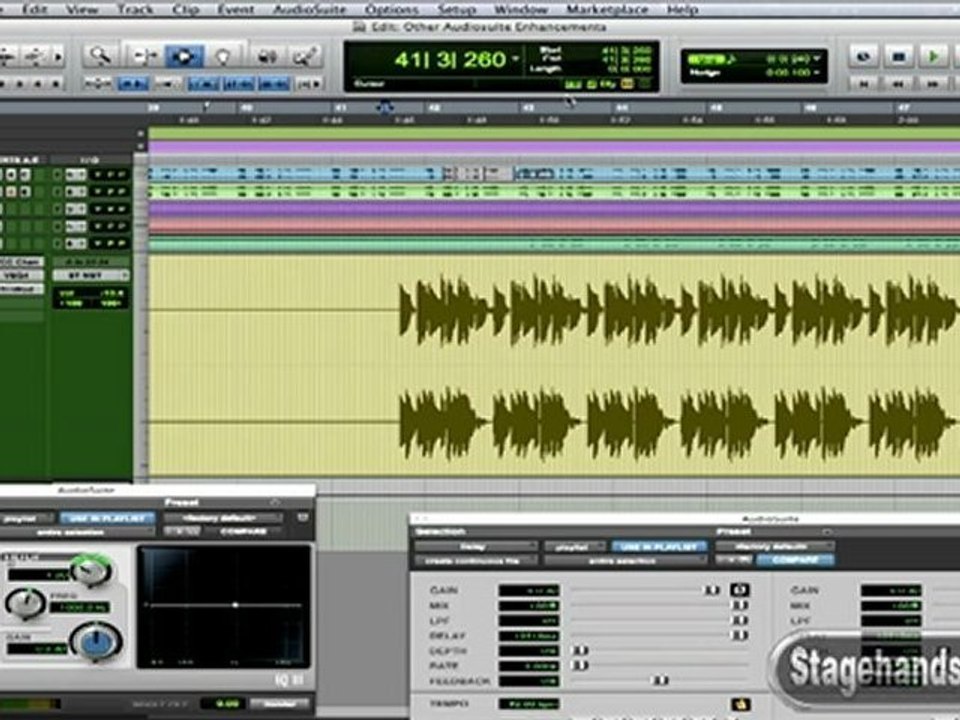Viewport: 960px width, 720px height.
Task: Open the main counter format dropdown arrow
Action: 516,59
